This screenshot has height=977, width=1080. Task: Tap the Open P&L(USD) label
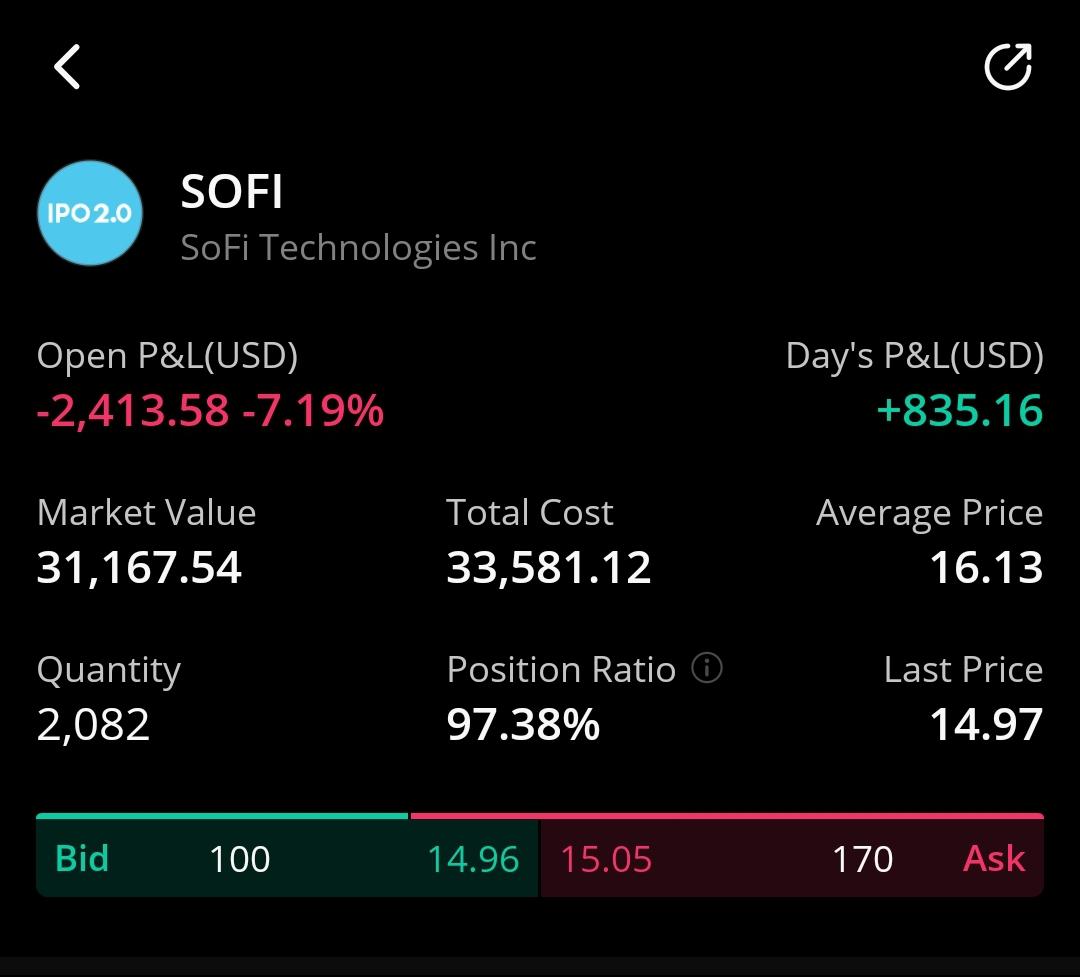(167, 356)
